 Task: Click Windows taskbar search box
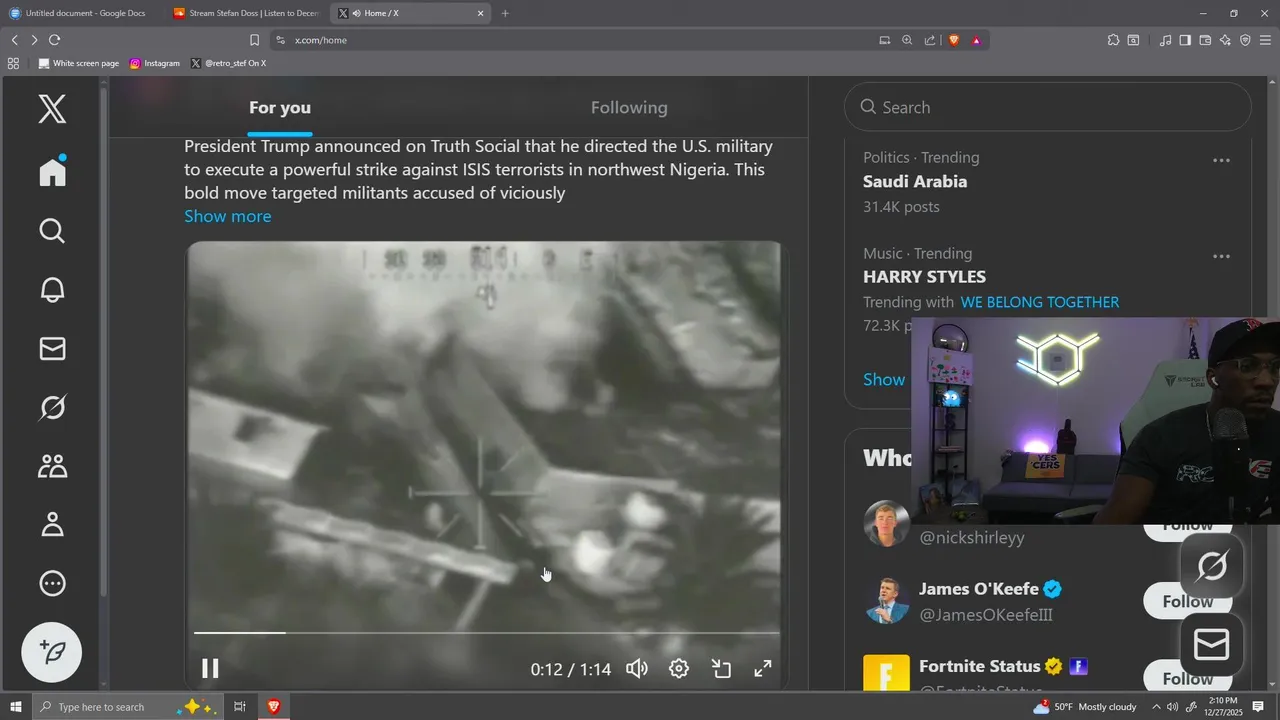click(127, 707)
